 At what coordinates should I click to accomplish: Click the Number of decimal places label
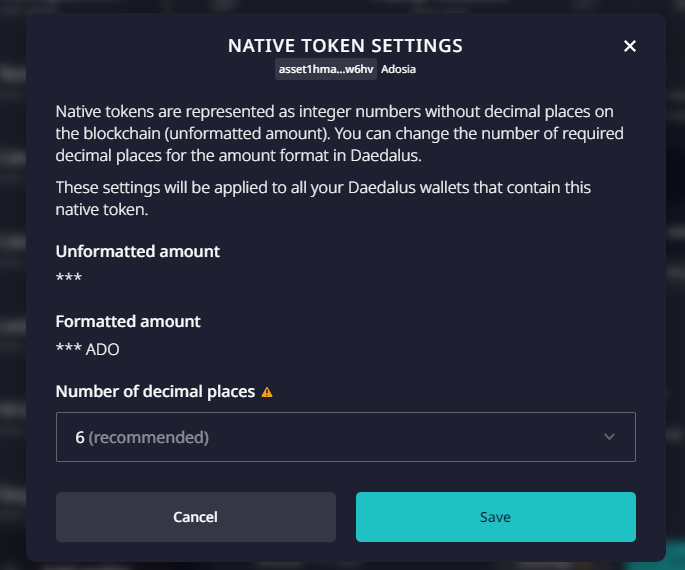155,391
